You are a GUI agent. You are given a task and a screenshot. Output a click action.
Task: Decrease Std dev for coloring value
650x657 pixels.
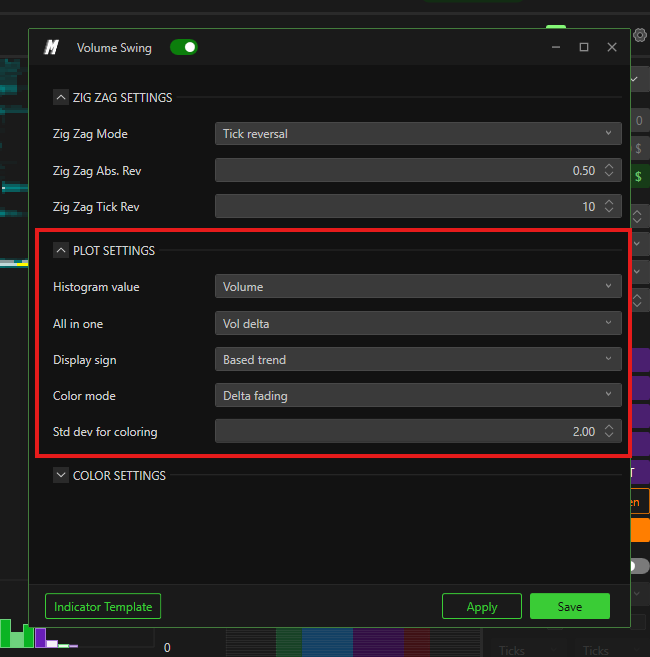pyautogui.click(x=609, y=435)
